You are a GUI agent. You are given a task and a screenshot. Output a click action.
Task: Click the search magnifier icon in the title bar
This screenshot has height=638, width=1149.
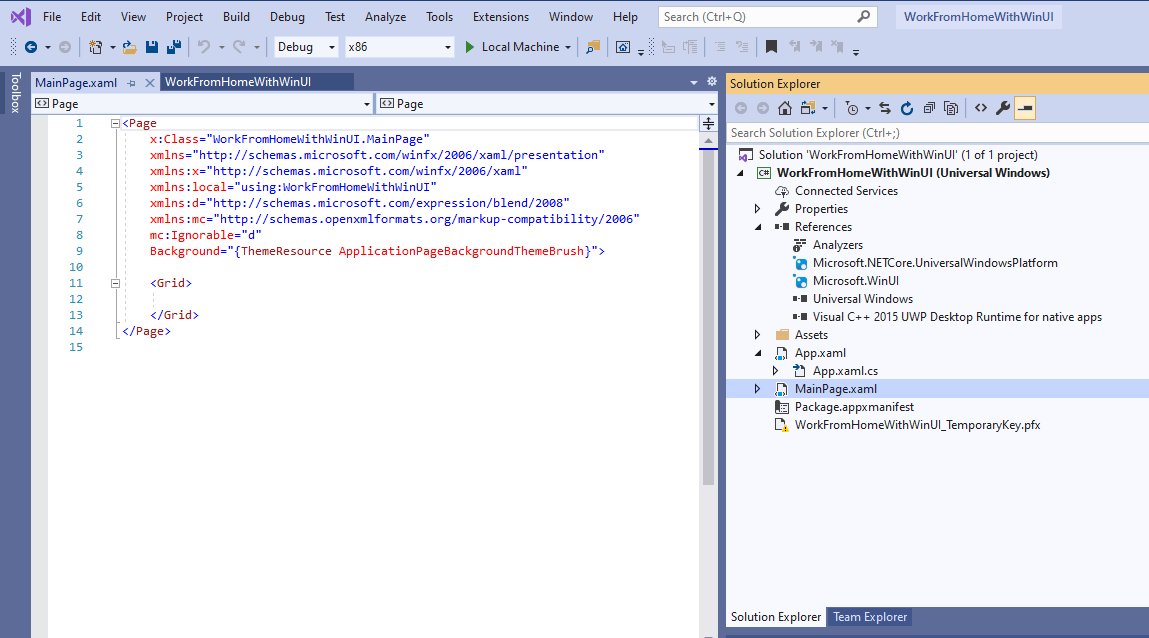tap(864, 16)
